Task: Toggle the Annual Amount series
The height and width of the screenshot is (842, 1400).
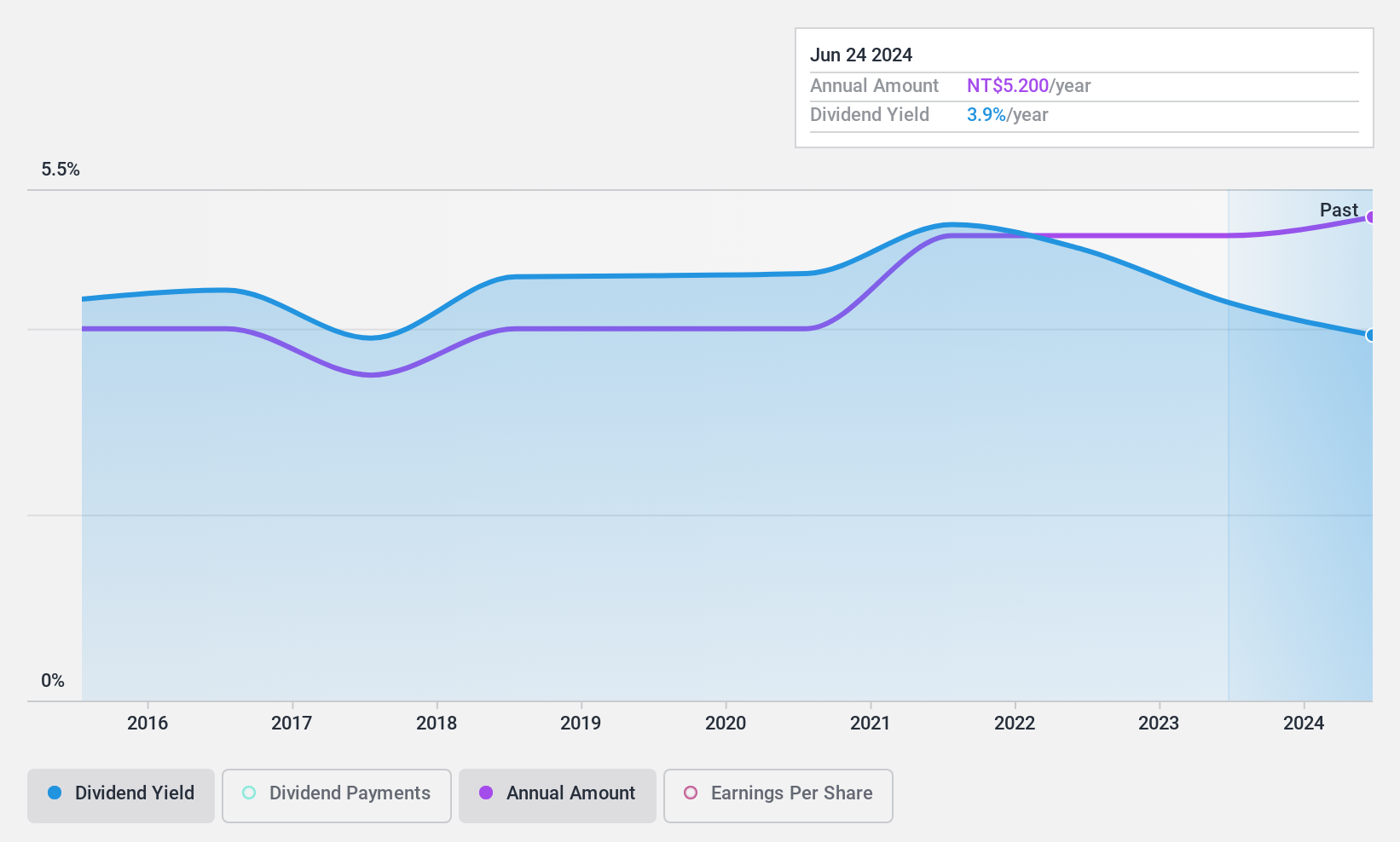Action: click(558, 796)
